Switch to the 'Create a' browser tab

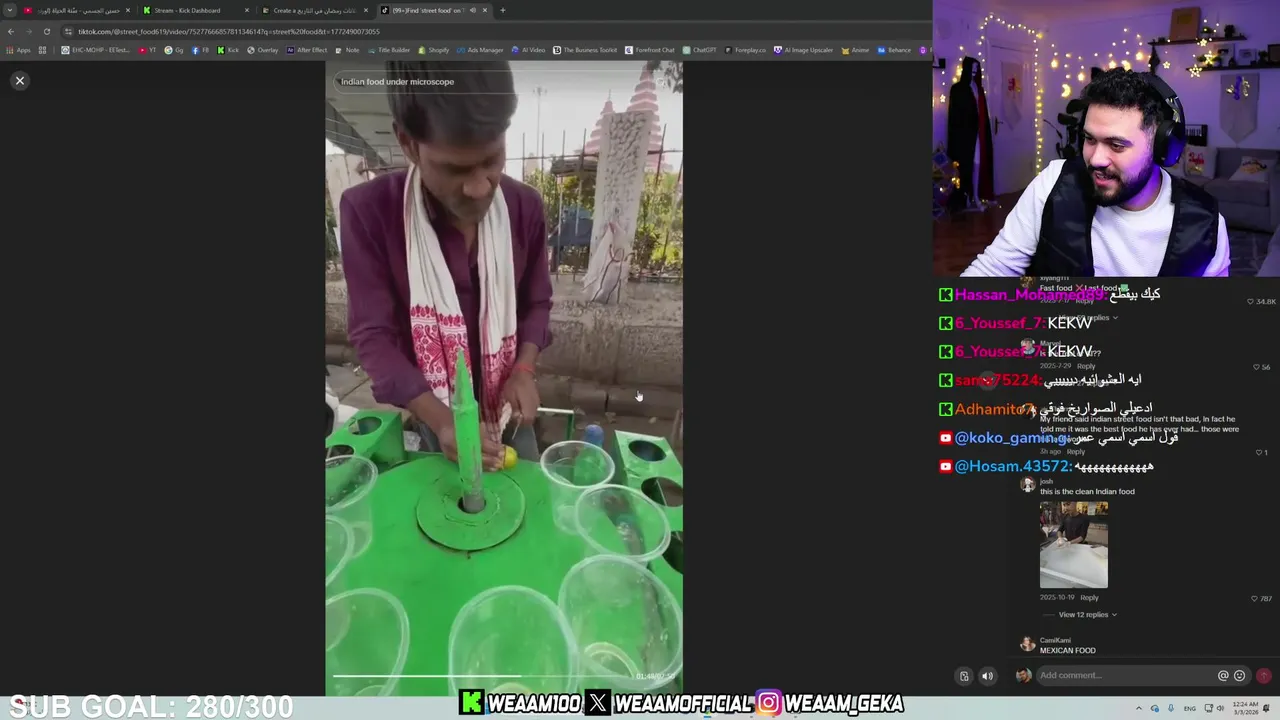[314, 10]
